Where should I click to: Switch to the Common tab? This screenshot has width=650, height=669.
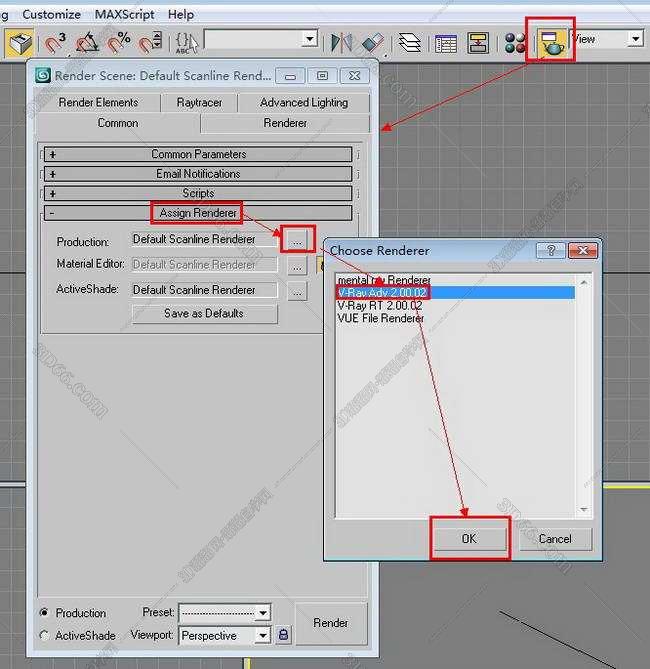(118, 123)
